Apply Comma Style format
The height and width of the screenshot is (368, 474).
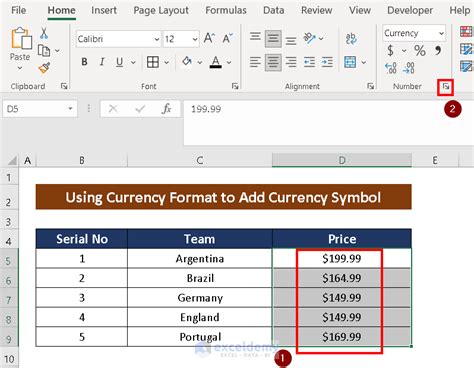[x=438, y=51]
